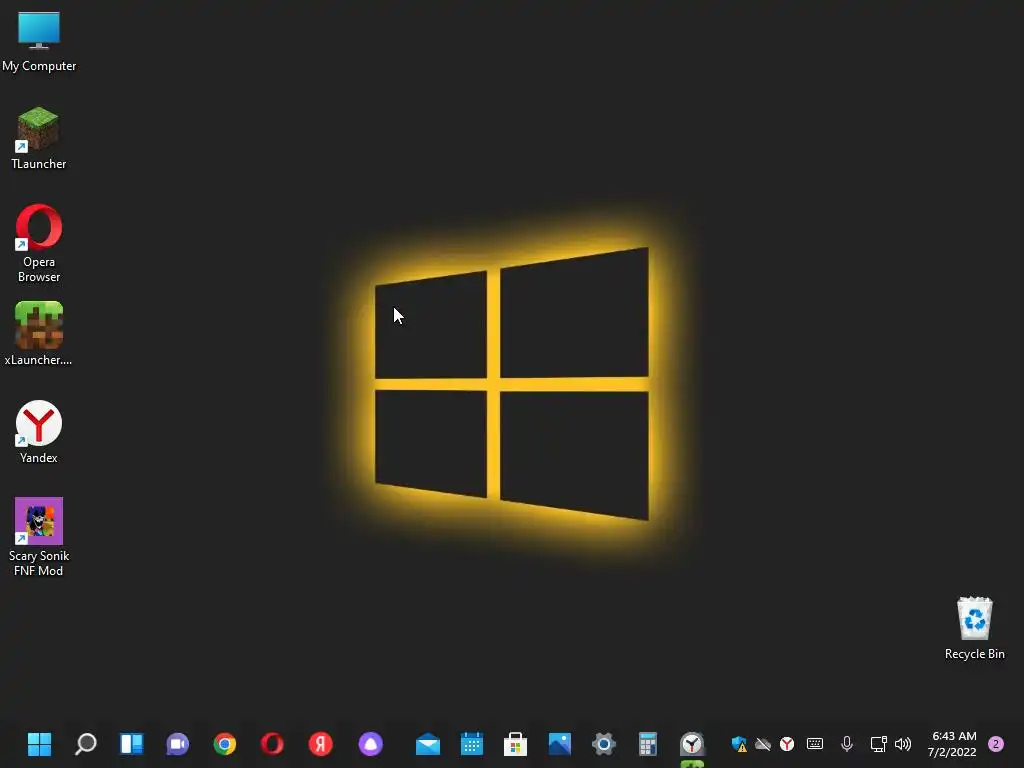Open Settings gear in taskbar
The height and width of the screenshot is (768, 1024).
click(x=603, y=744)
